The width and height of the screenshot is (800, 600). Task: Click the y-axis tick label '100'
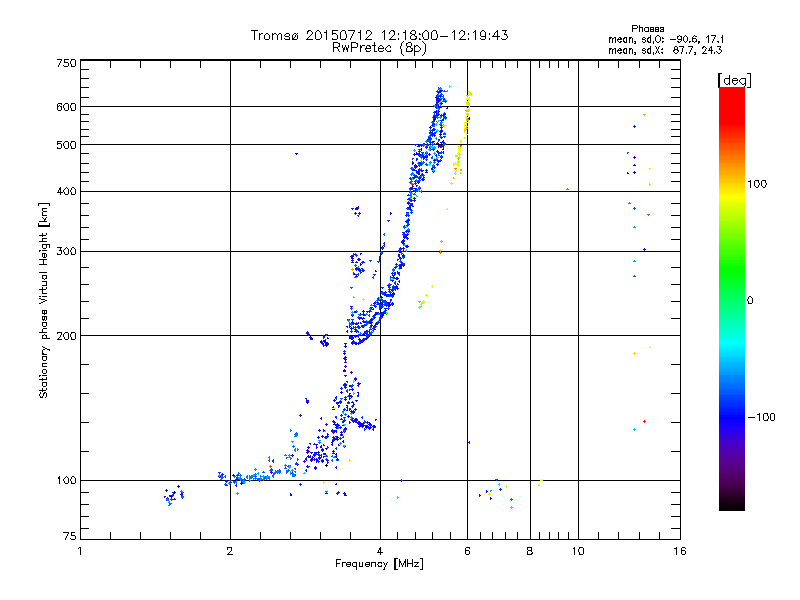[x=66, y=481]
